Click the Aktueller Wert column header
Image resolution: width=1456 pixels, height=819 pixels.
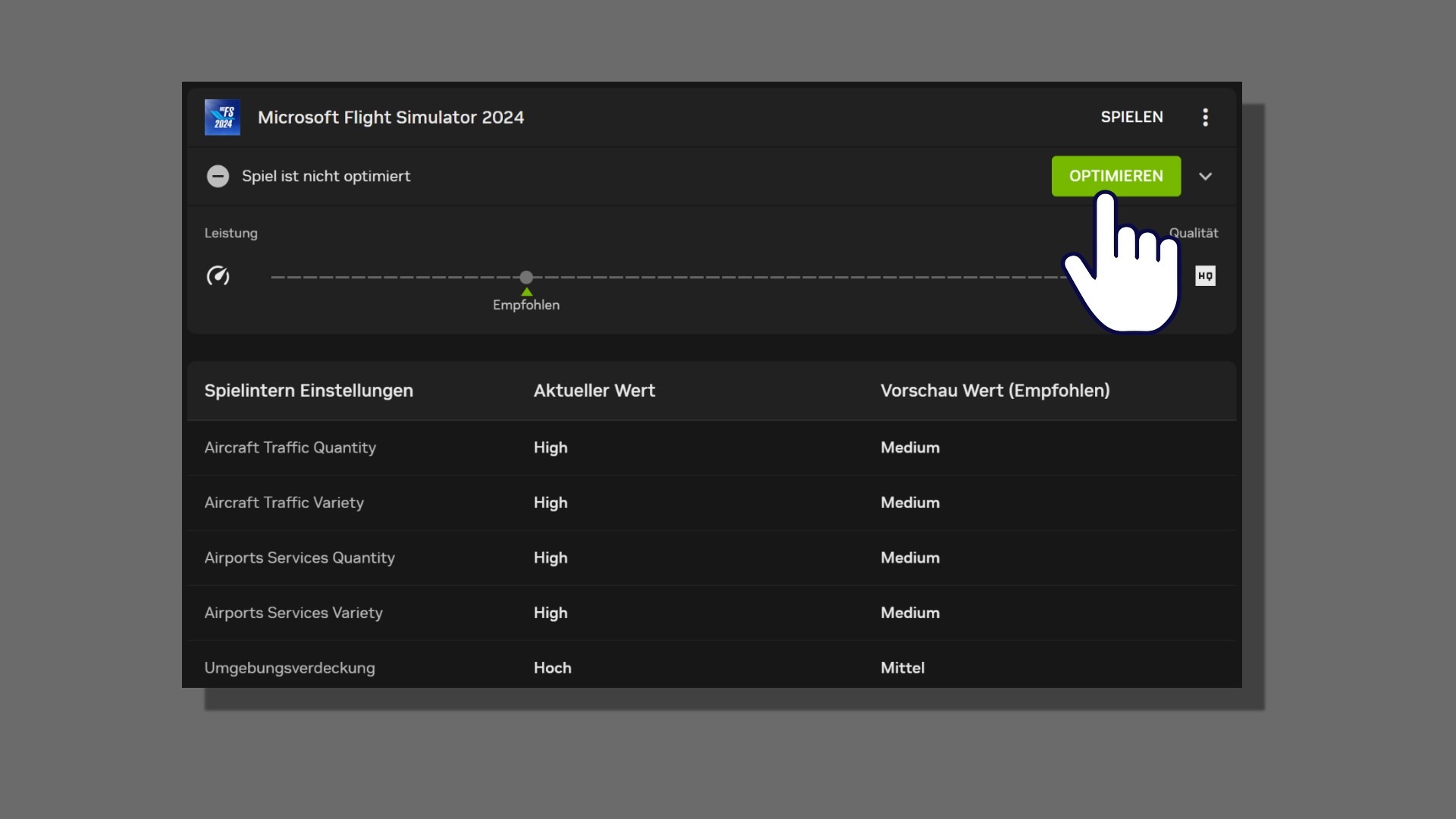pyautogui.click(x=594, y=391)
